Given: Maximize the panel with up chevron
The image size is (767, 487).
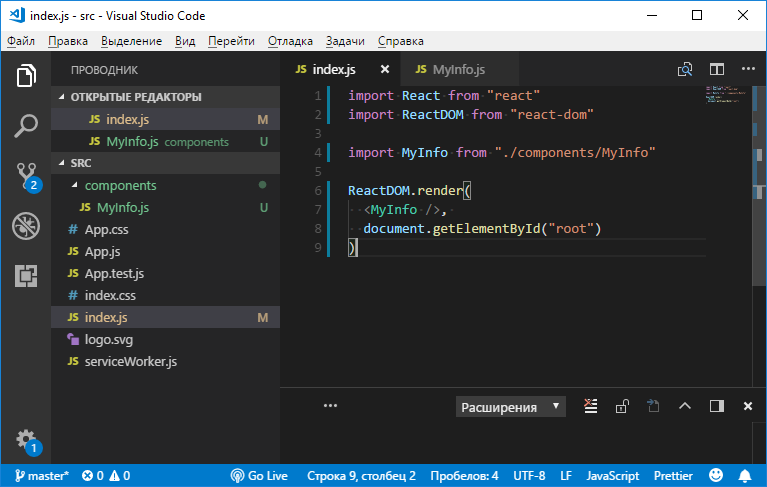Looking at the screenshot, I should pos(685,406).
